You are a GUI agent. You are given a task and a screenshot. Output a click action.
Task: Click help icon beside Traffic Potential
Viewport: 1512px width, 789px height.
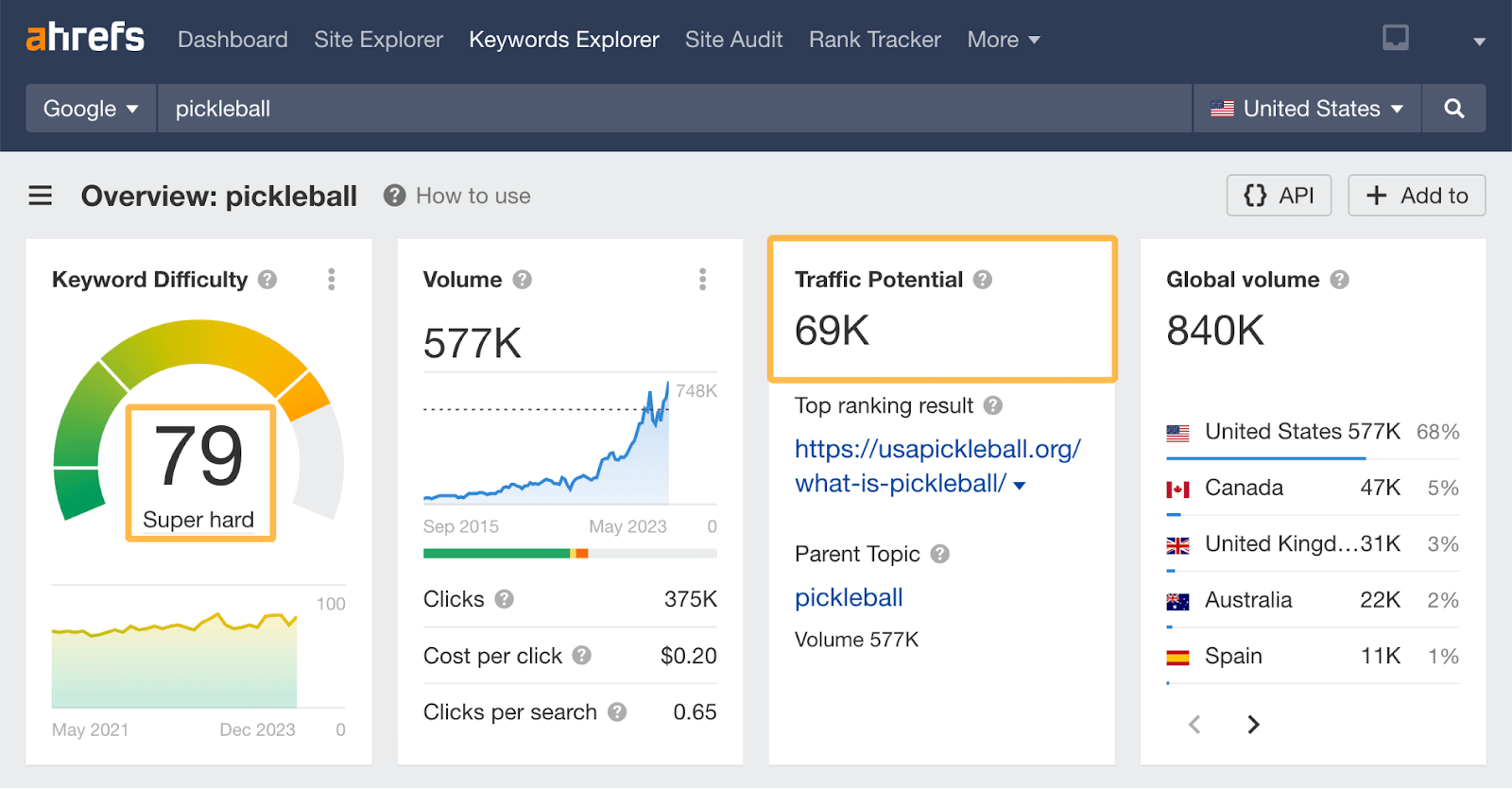[x=983, y=280]
